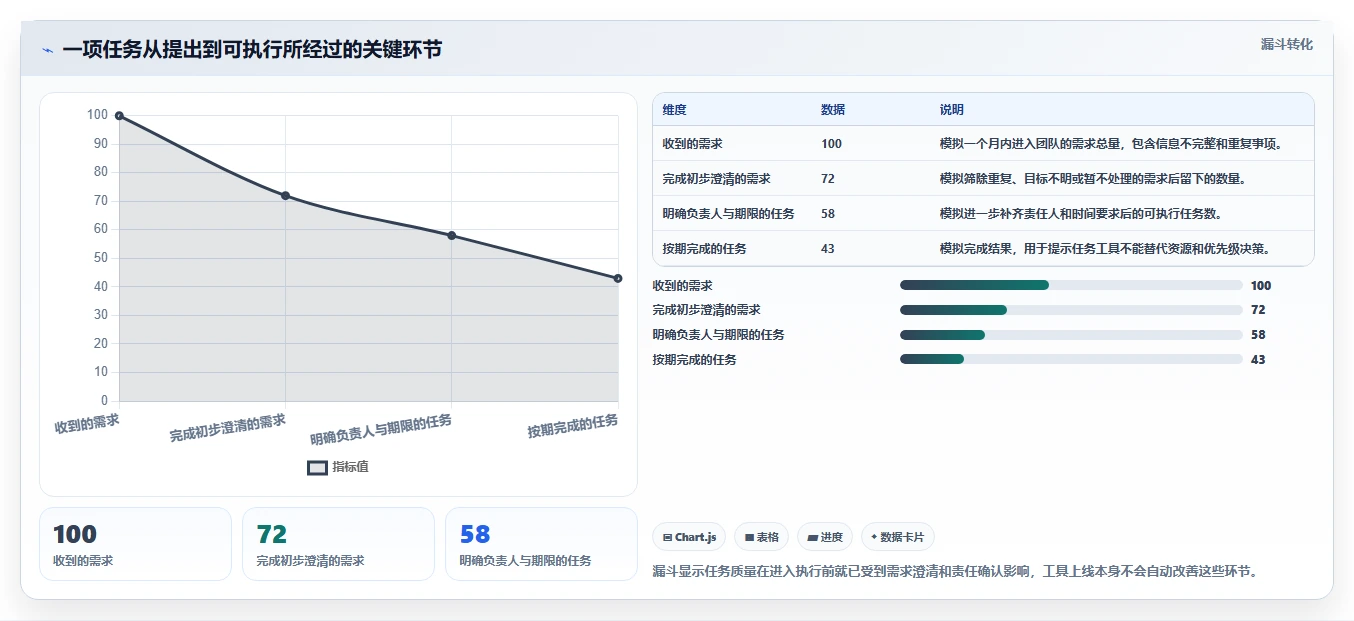
Task: Click the 按期完成的任务 table row label
Action: point(704,249)
